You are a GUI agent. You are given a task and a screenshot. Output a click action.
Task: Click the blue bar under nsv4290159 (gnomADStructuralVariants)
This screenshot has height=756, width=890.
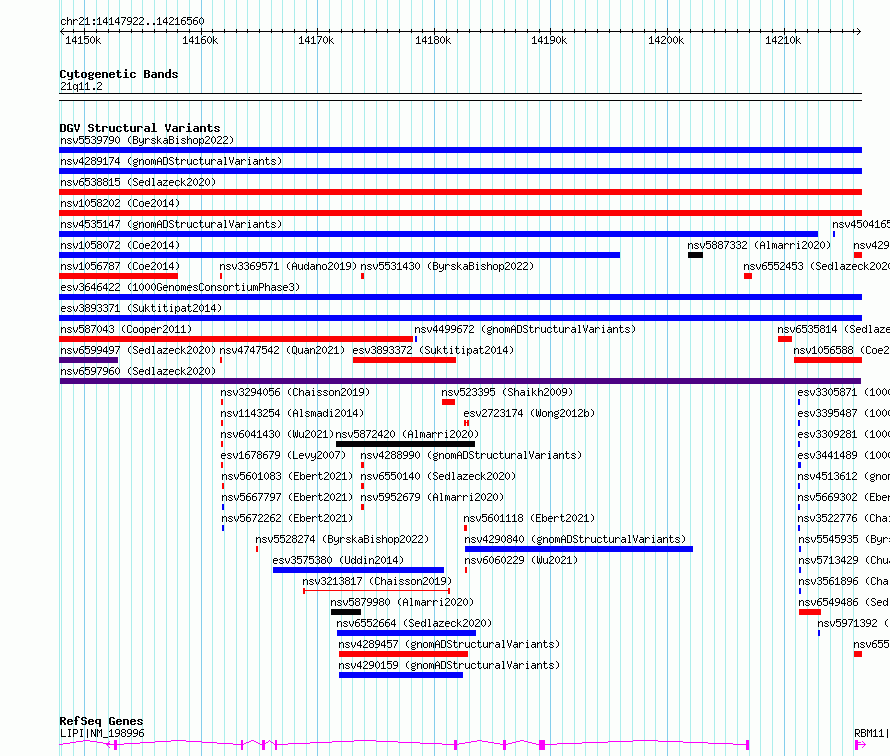coord(401,675)
